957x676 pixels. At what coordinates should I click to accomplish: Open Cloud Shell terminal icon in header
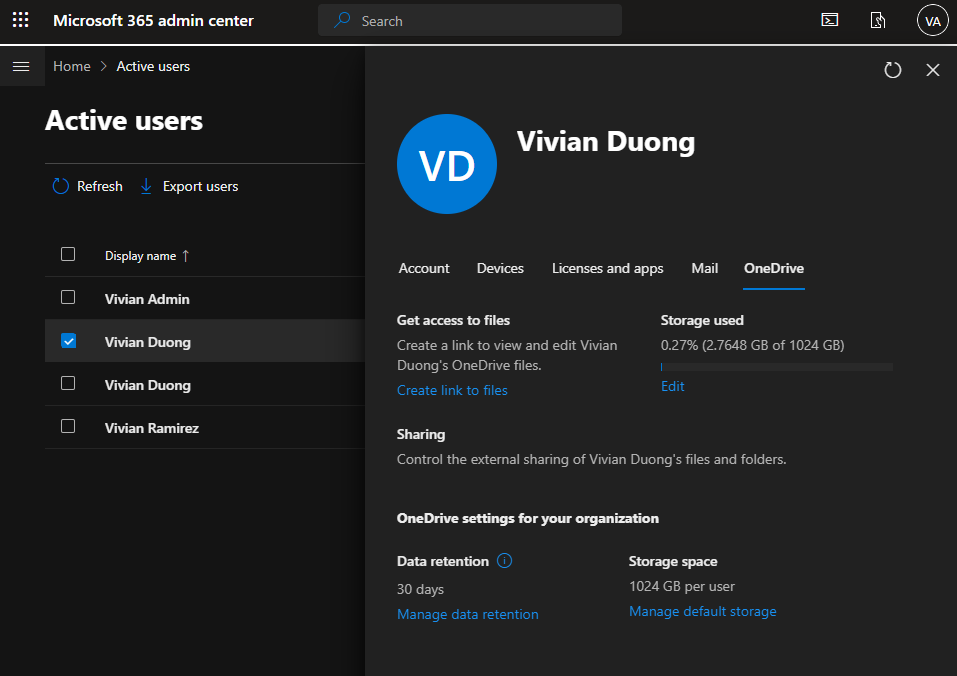coord(829,20)
